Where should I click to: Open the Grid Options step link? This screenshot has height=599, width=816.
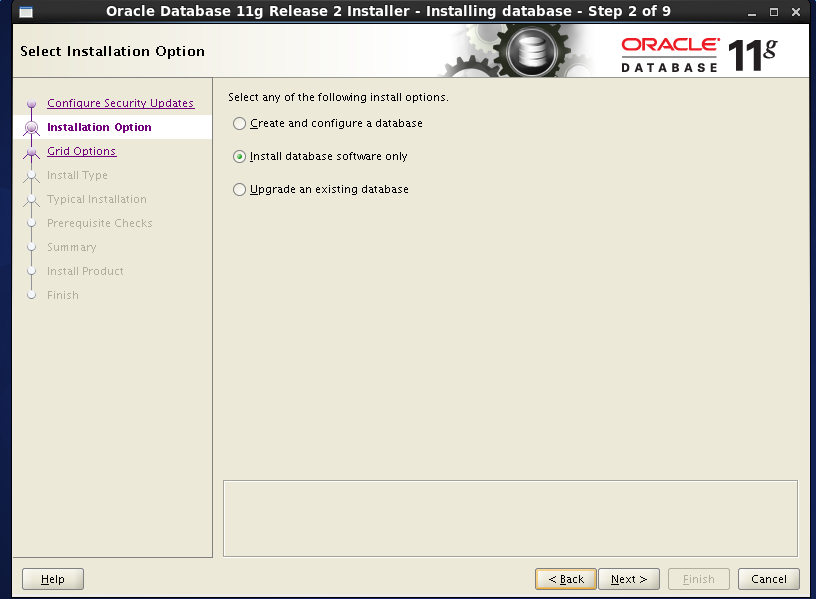click(x=81, y=151)
